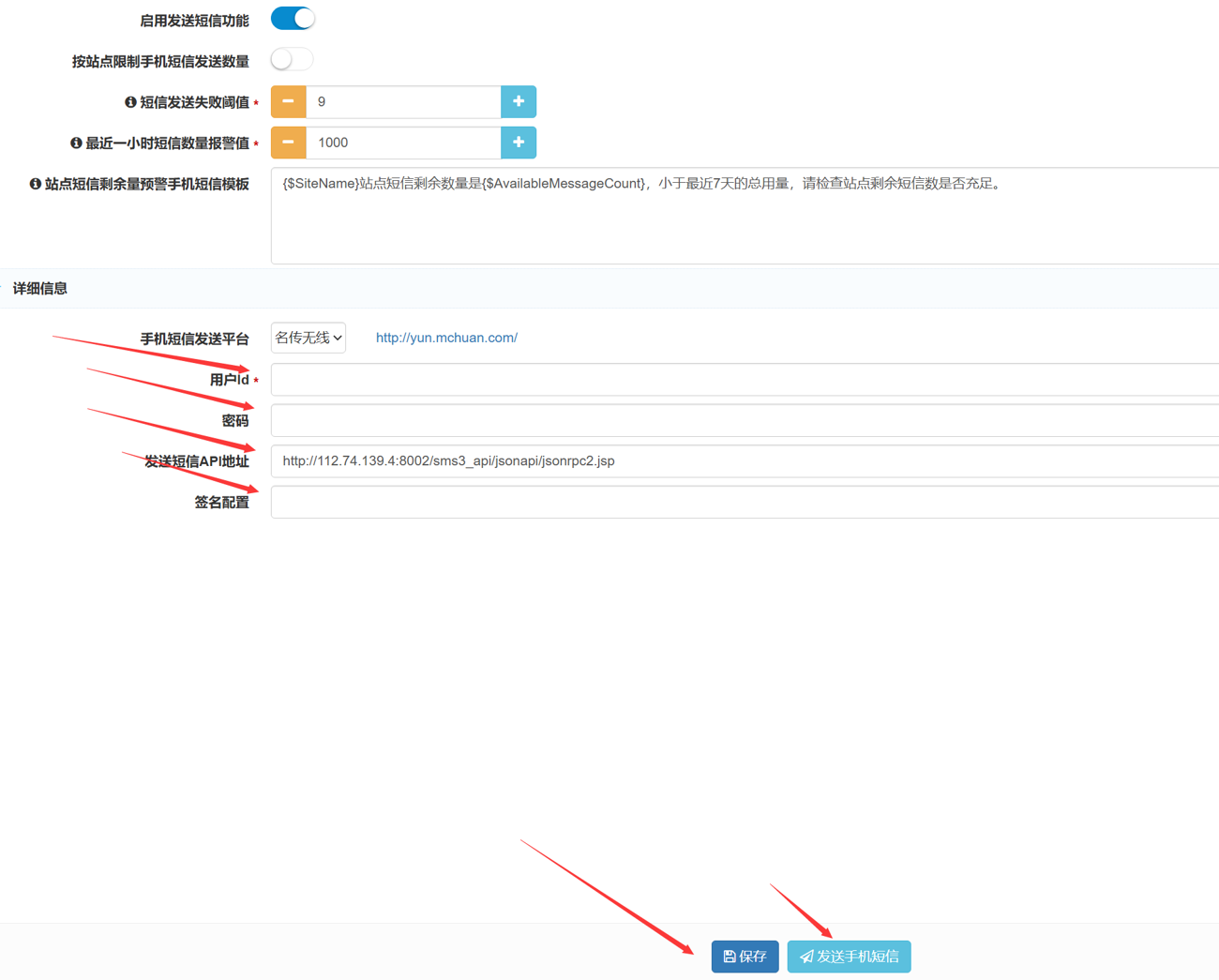Click the 短信发送失败阈值 number field showing 9

[403, 101]
